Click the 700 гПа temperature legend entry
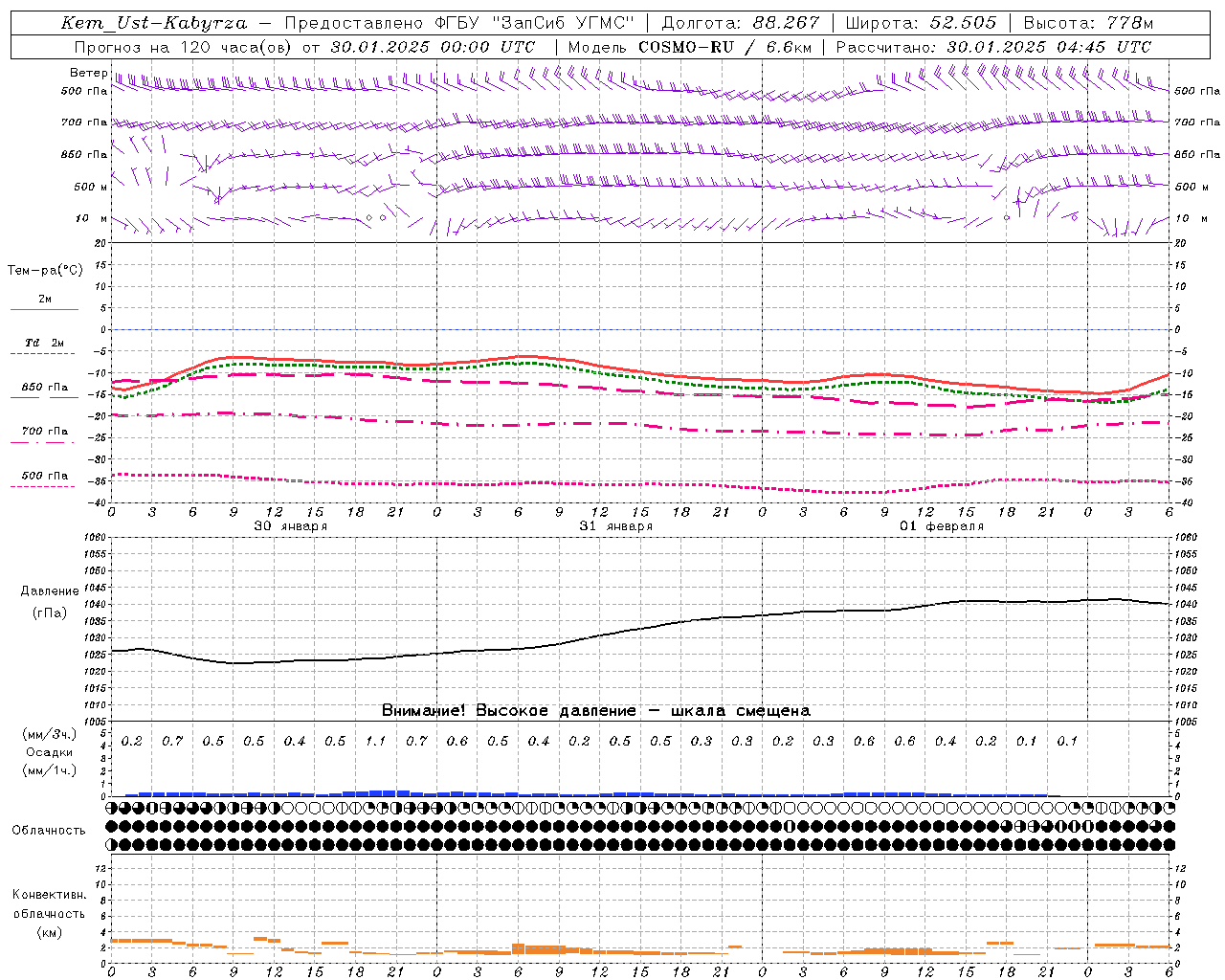1225x980 pixels. pos(44,432)
